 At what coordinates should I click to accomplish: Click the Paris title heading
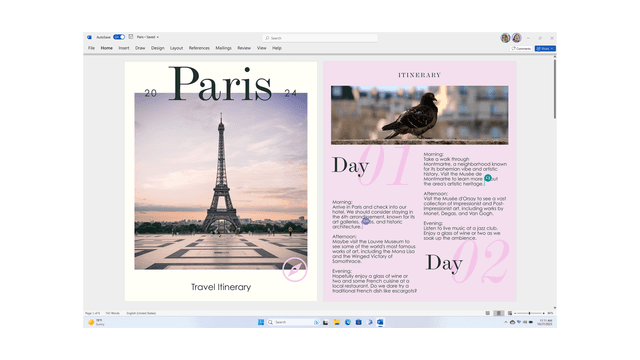[220, 84]
